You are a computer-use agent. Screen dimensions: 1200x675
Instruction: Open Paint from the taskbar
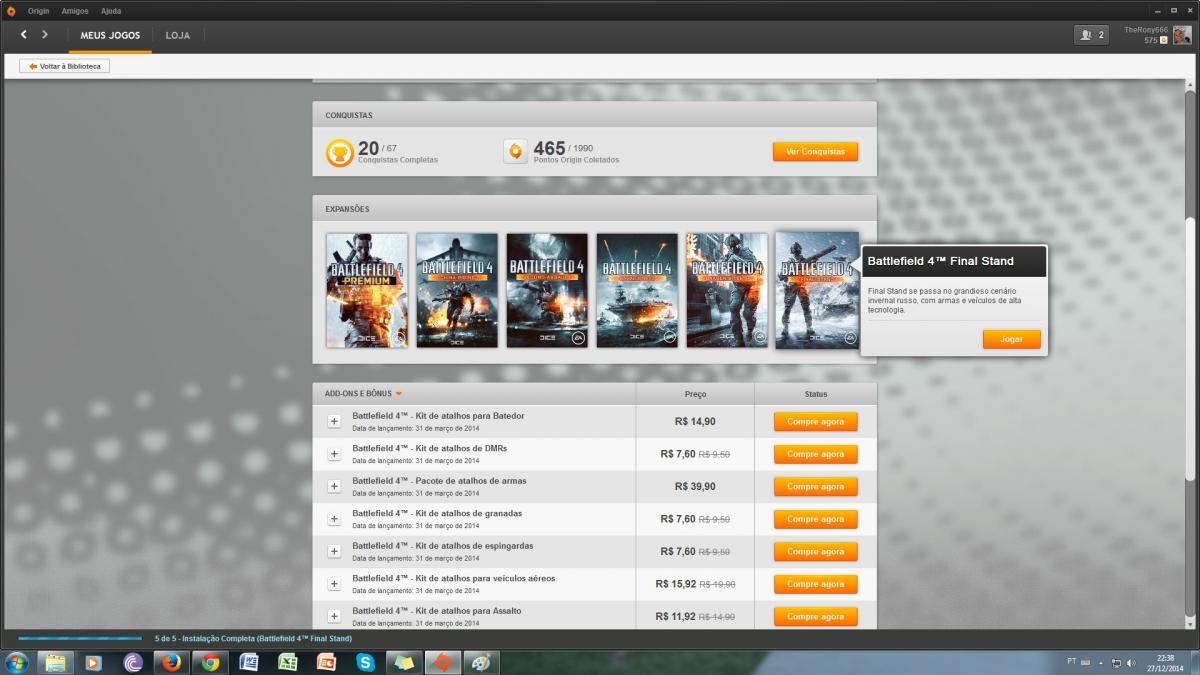click(x=482, y=662)
